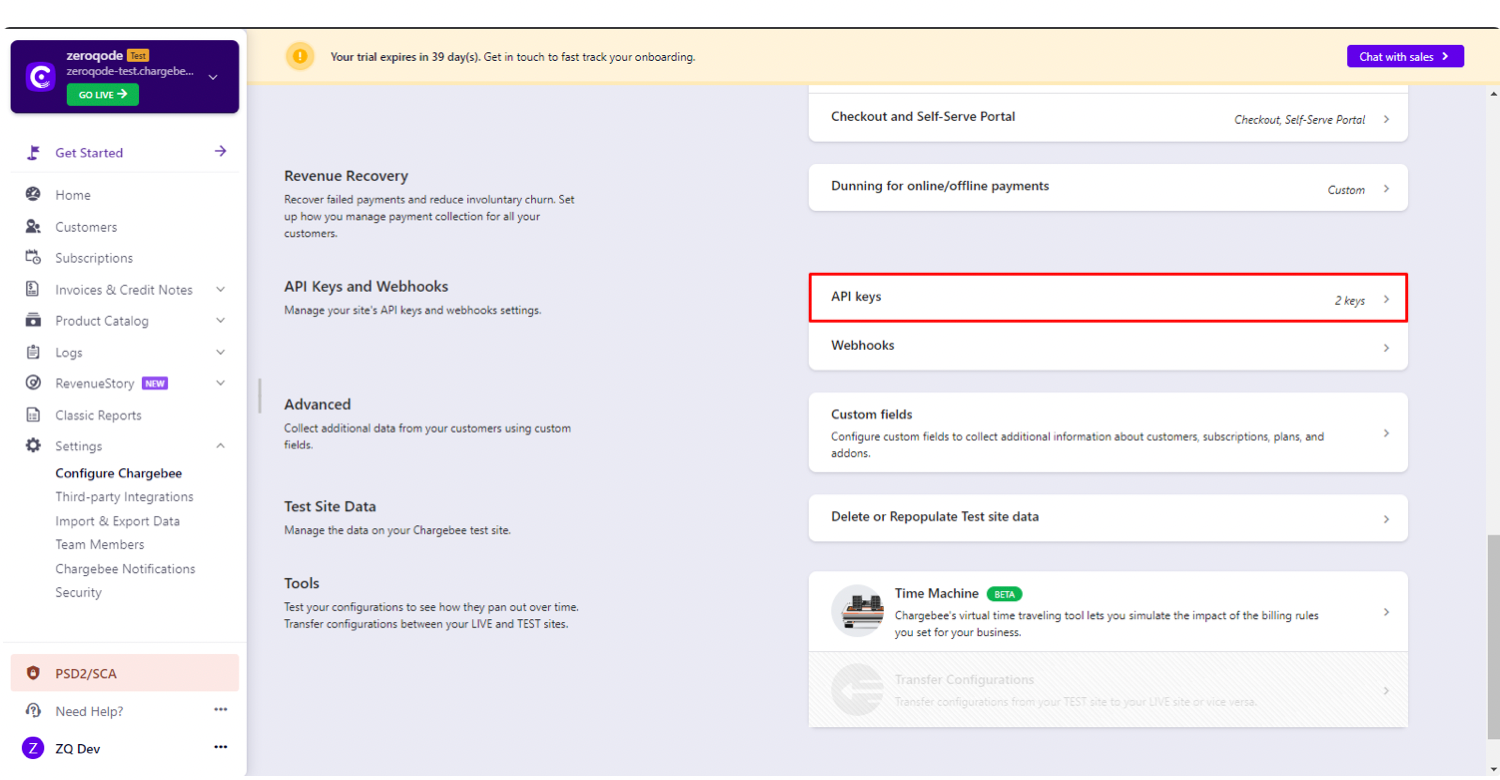The image size is (1500, 780).
Task: Open the Time Machine row chevron
Action: [x=1386, y=612]
